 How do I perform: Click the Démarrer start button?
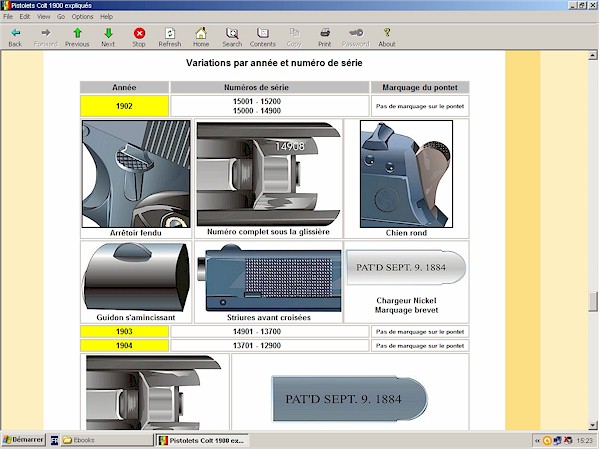tap(23, 440)
